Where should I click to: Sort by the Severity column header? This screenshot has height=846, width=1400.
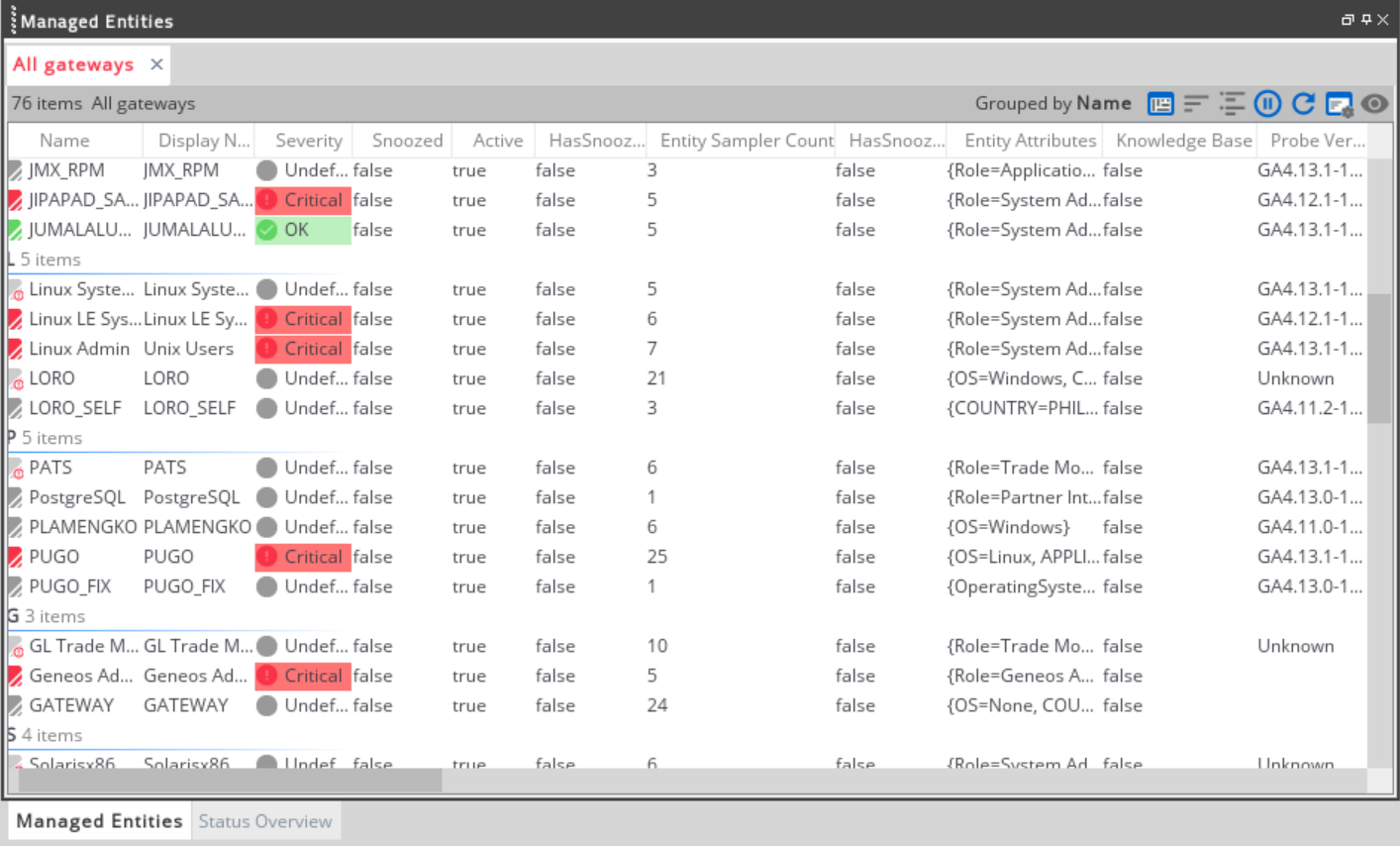308,141
